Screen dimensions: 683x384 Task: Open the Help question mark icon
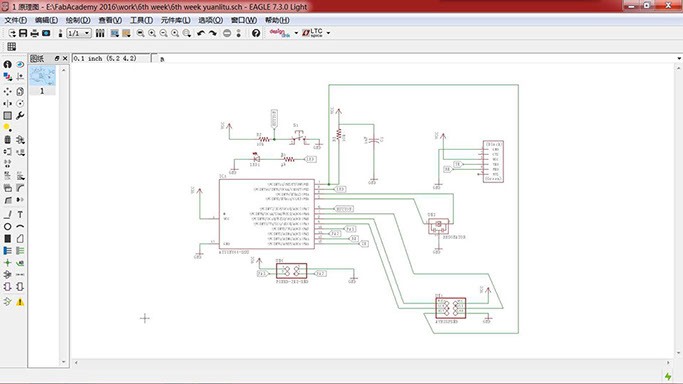256,33
